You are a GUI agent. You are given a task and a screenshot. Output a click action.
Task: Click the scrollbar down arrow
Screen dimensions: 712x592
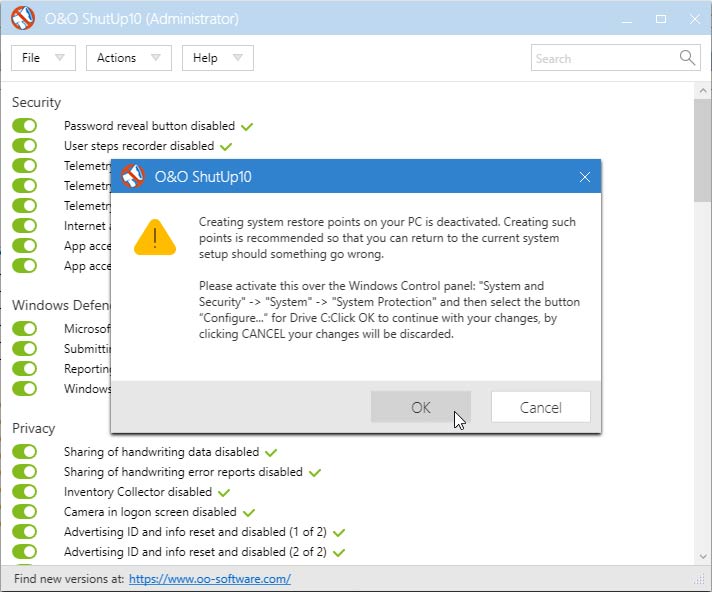tap(703, 557)
